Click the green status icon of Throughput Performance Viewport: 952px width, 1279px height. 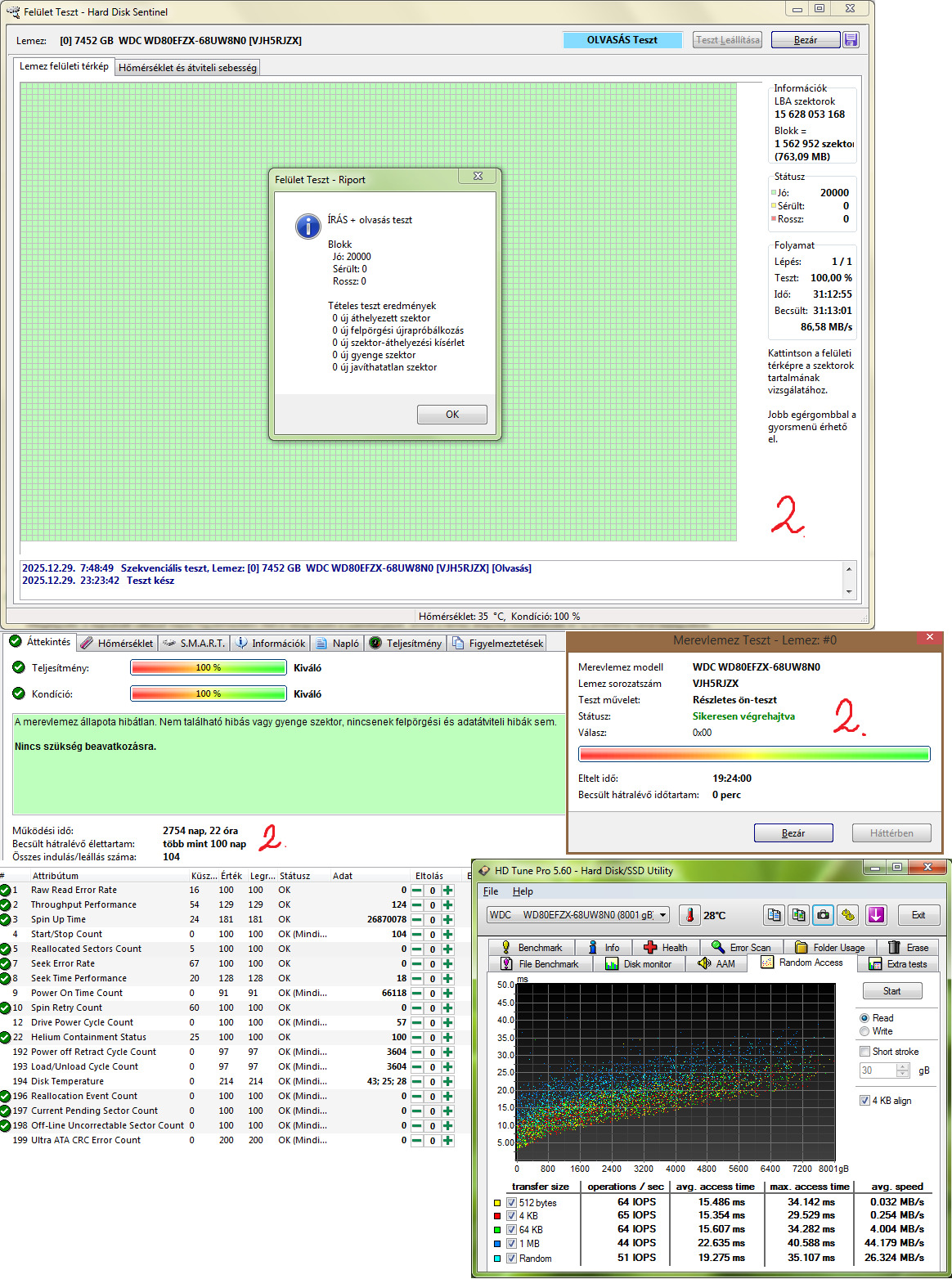(5, 905)
